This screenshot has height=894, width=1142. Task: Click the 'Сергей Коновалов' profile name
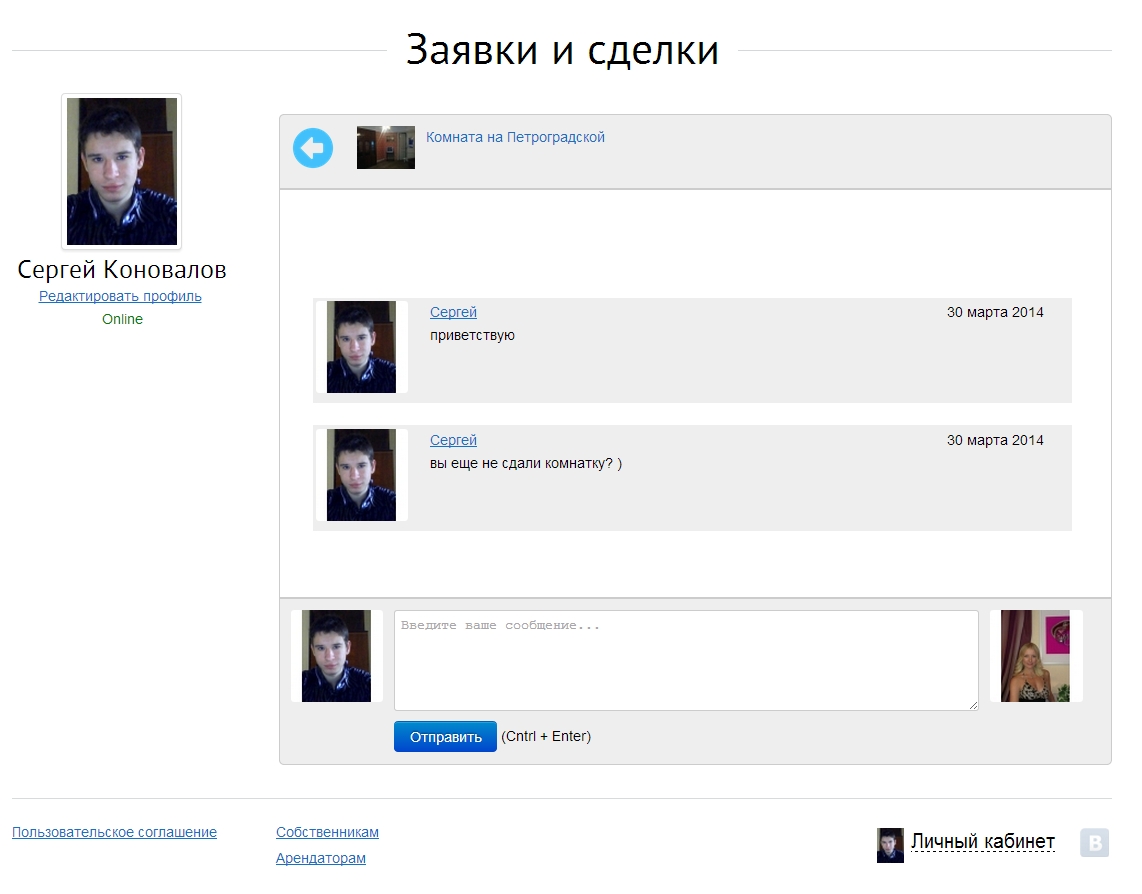[122, 270]
